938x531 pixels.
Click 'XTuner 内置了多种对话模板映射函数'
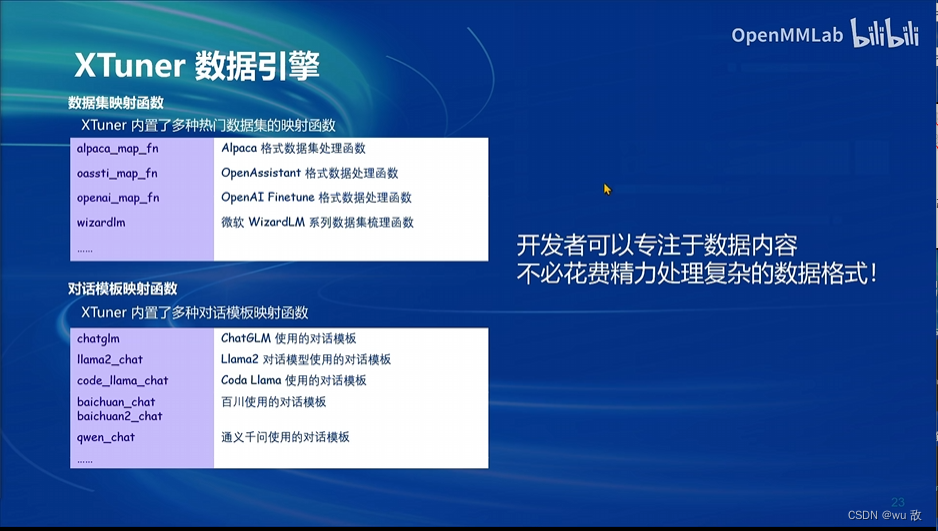(194, 313)
